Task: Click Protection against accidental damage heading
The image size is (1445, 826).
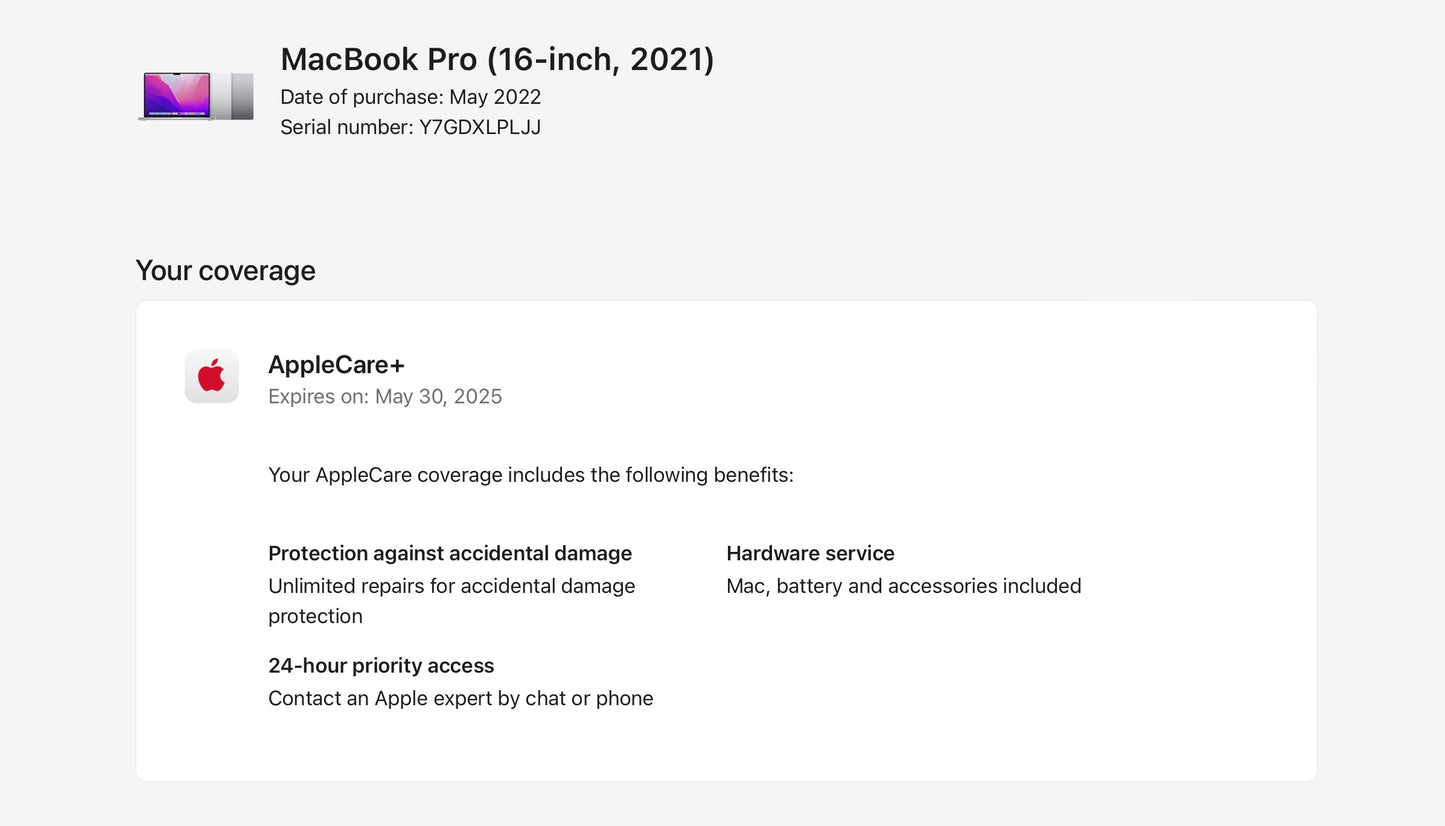Action: coord(450,553)
